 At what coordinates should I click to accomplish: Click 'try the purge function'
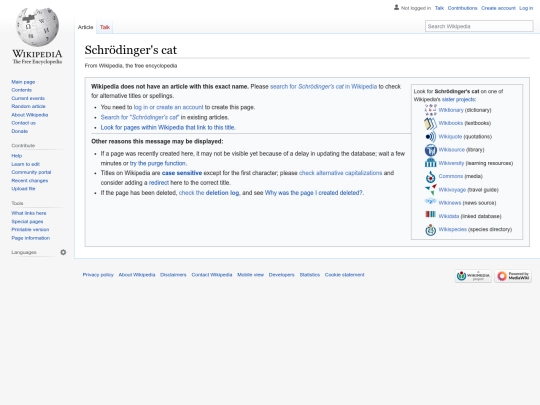click(158, 163)
